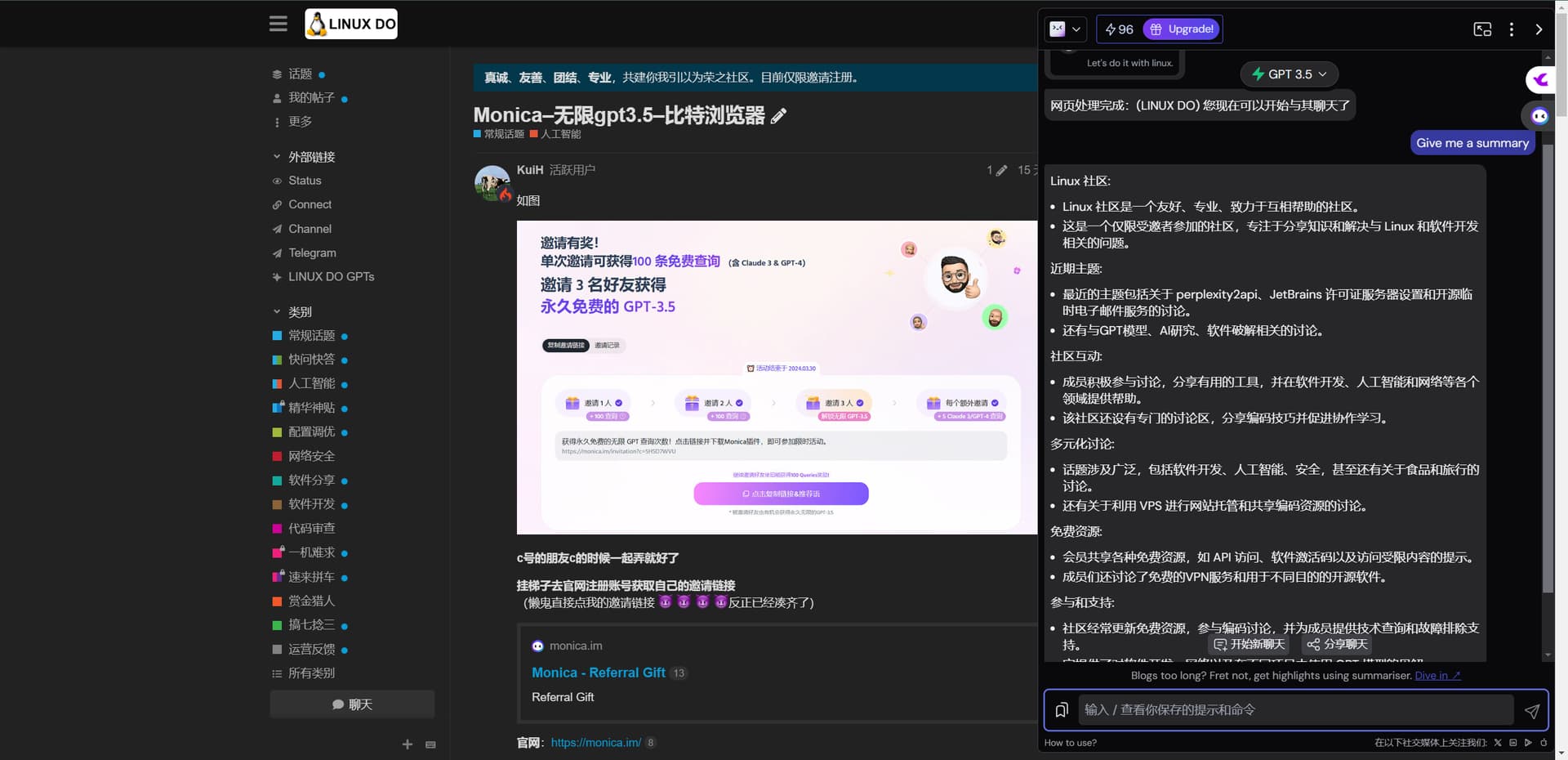Open KuiH username profile link
The image size is (1568, 760).
coord(530,170)
